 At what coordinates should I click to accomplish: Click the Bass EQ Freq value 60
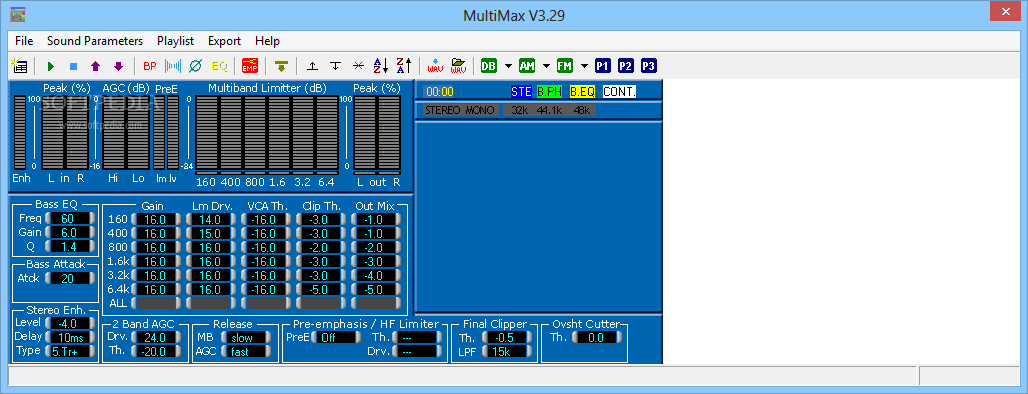pyautogui.click(x=71, y=219)
